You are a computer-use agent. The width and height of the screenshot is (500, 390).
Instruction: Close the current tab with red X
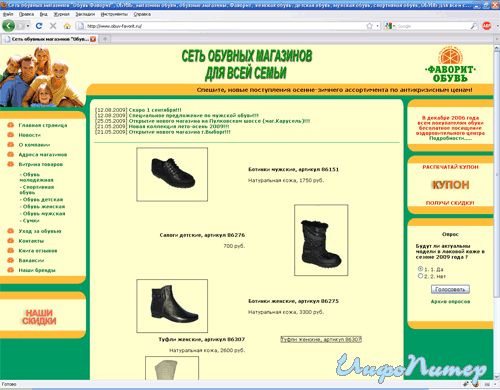click(93, 39)
